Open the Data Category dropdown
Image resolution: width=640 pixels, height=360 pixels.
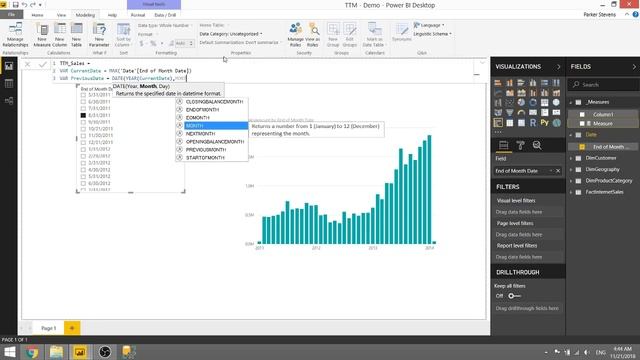click(x=231, y=34)
